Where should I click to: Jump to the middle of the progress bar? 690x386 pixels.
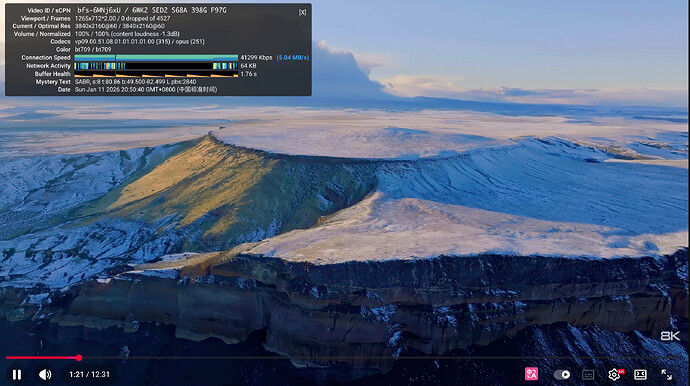[x=345, y=358]
